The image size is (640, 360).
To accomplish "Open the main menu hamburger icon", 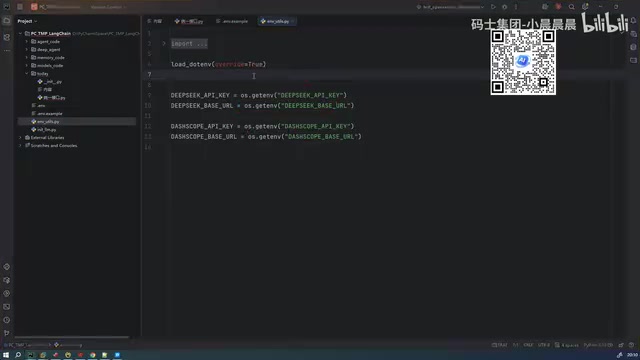I will 20,7.
